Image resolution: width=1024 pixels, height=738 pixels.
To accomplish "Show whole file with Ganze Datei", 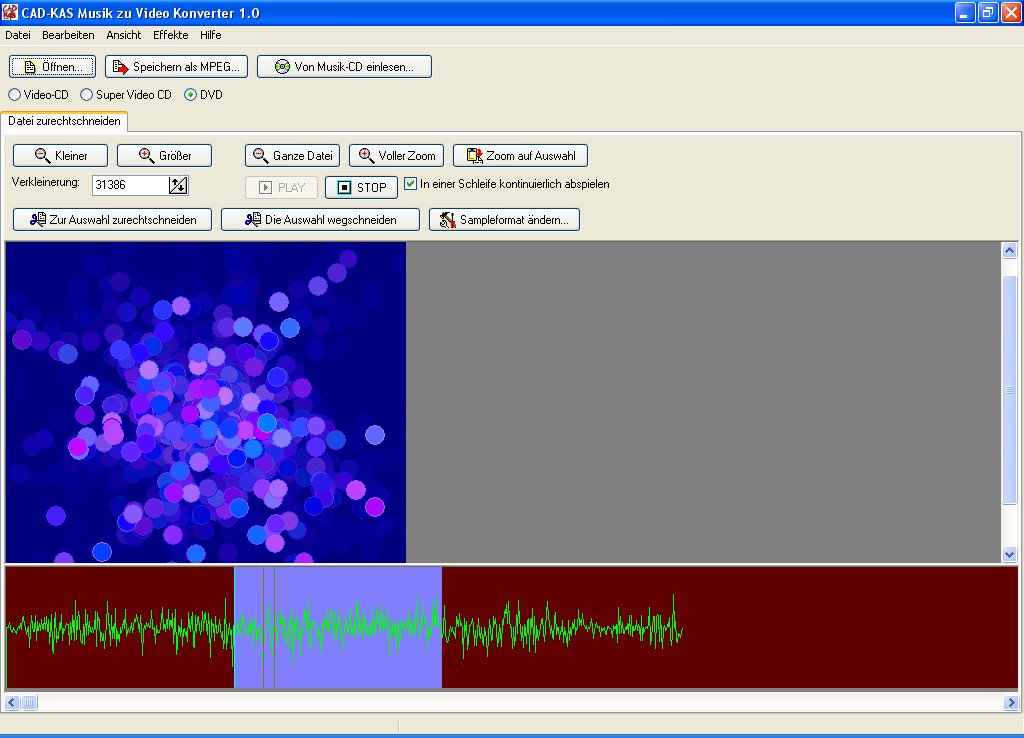I will tap(292, 156).
